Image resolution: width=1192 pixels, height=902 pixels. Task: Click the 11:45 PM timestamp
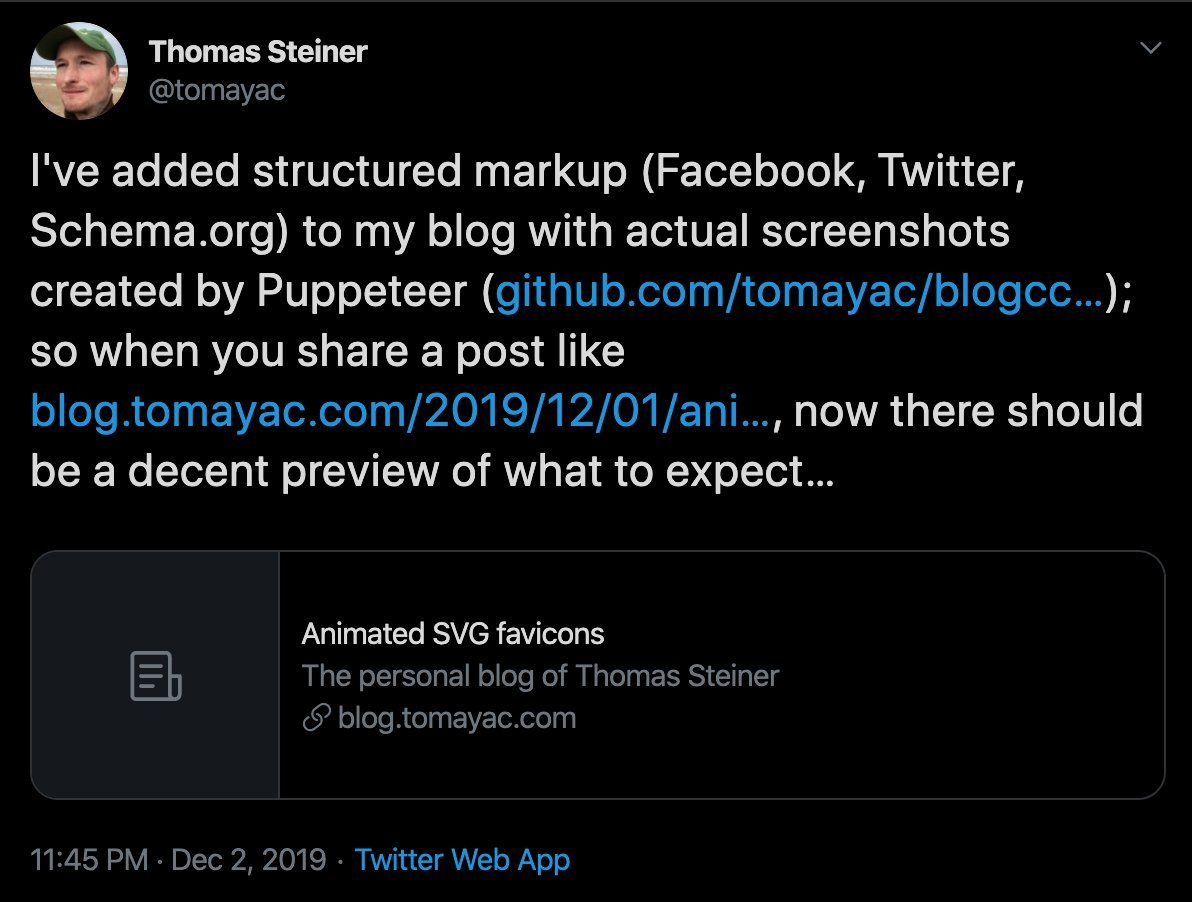[89, 860]
